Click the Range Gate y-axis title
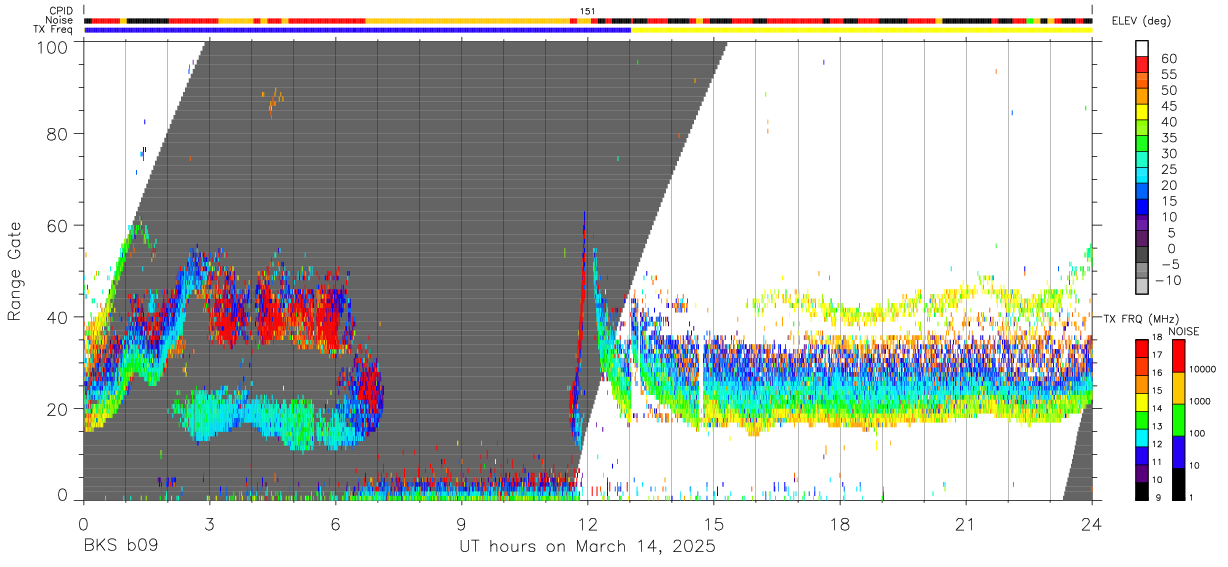The image size is (1228, 567). (x=15, y=272)
